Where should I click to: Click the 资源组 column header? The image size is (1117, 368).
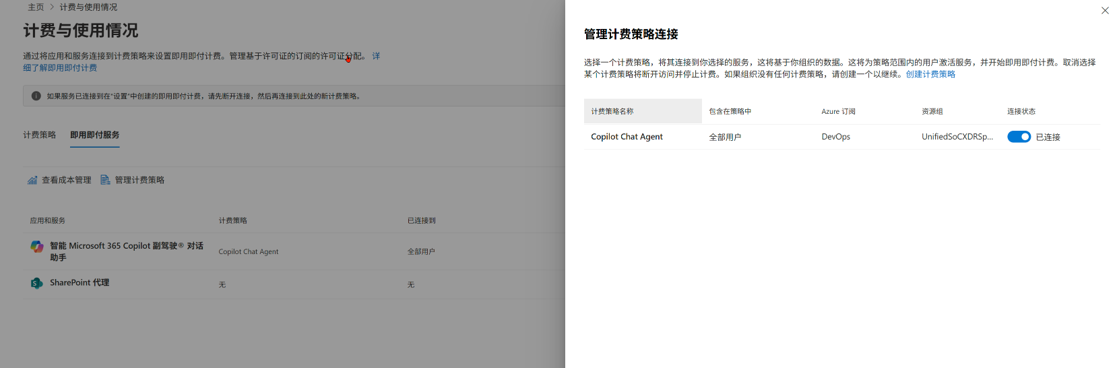pos(932,112)
